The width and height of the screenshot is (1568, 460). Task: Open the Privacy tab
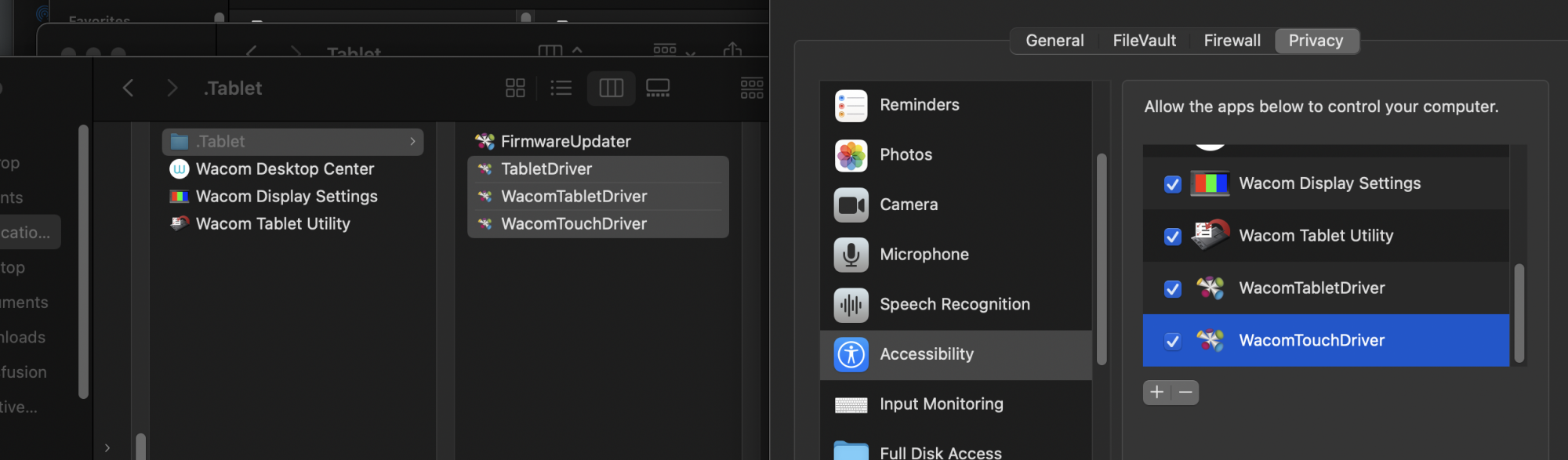1316,41
